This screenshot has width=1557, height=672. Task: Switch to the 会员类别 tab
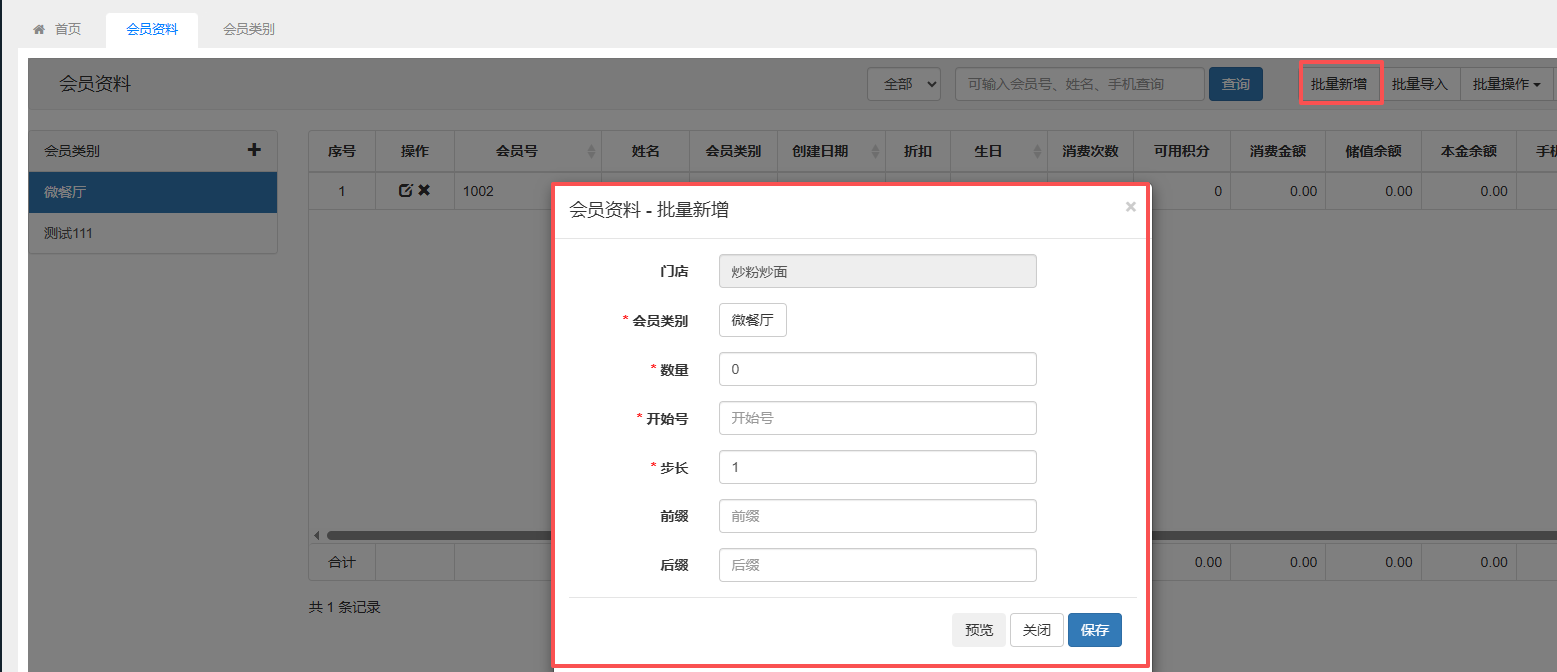(249, 30)
